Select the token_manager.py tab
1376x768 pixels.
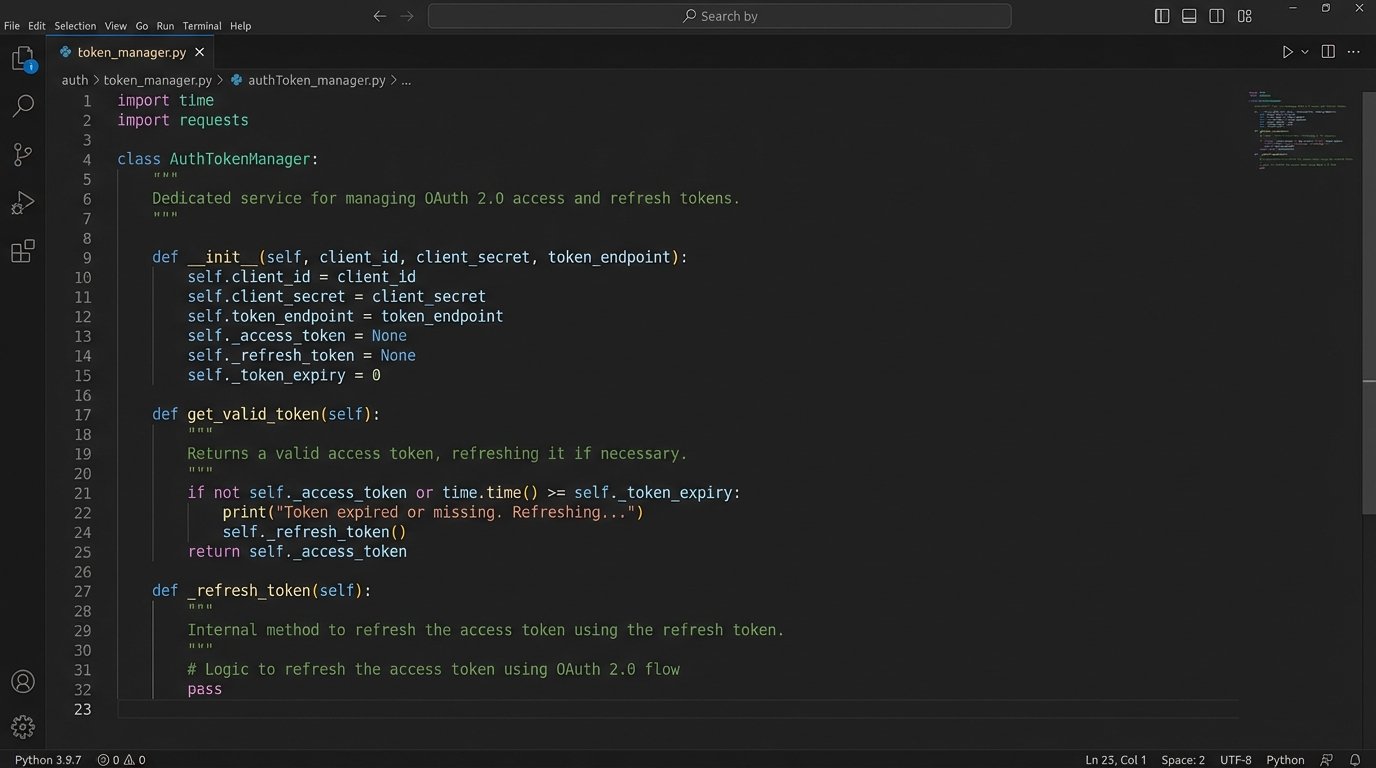point(131,52)
